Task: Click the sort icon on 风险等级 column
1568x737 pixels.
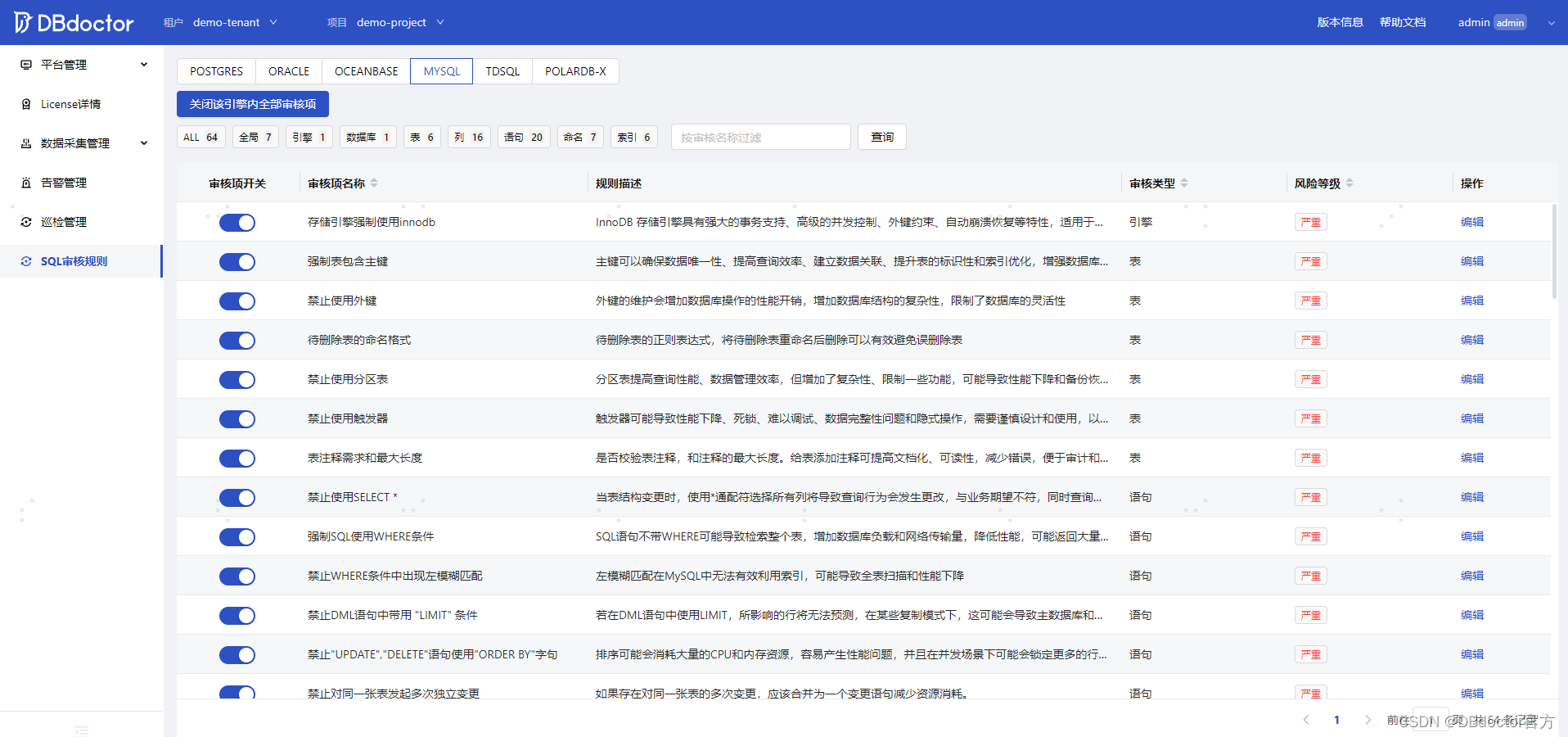Action: click(1351, 183)
